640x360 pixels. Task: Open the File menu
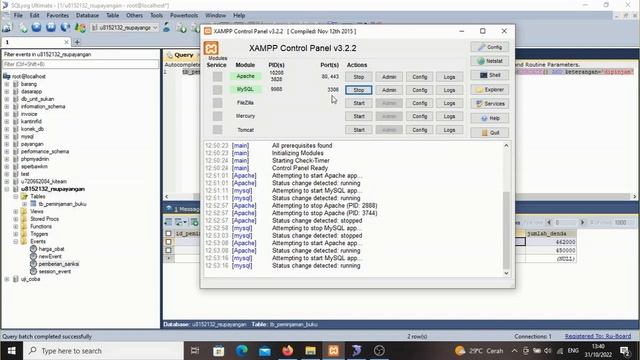coord(18,16)
